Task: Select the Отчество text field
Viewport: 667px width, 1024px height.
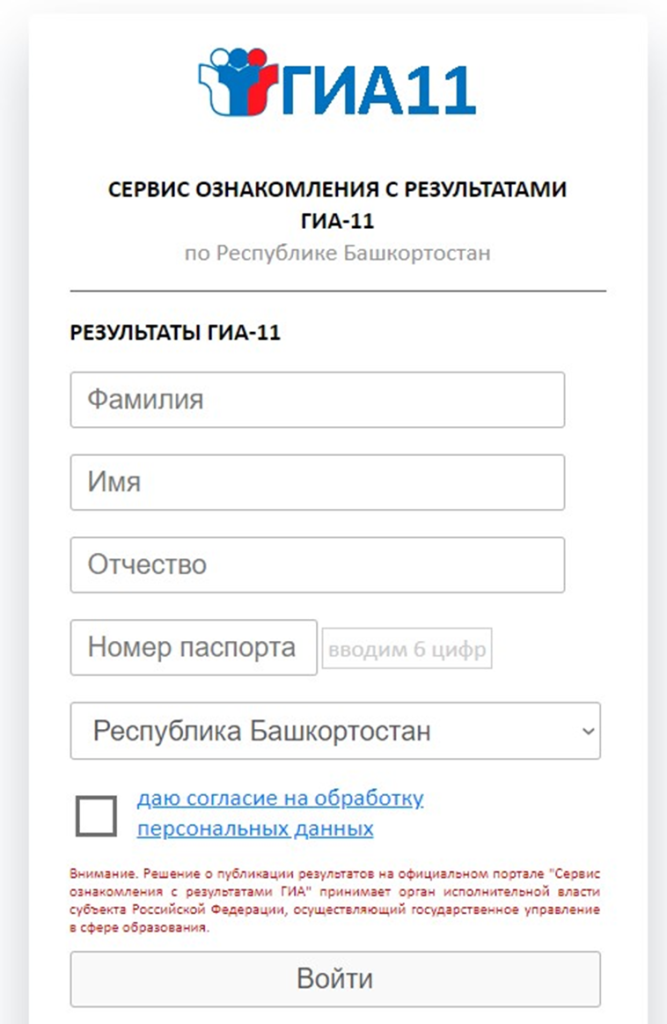Action: click(317, 565)
